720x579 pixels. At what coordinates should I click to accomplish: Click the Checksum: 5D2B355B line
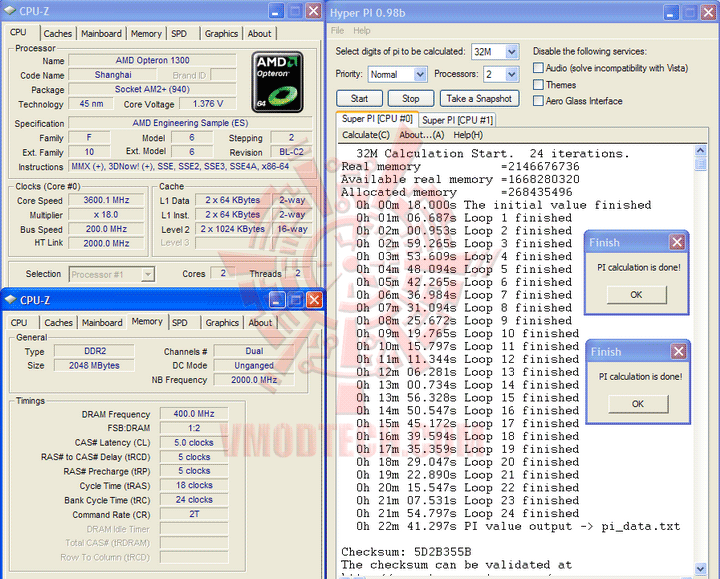click(406, 552)
